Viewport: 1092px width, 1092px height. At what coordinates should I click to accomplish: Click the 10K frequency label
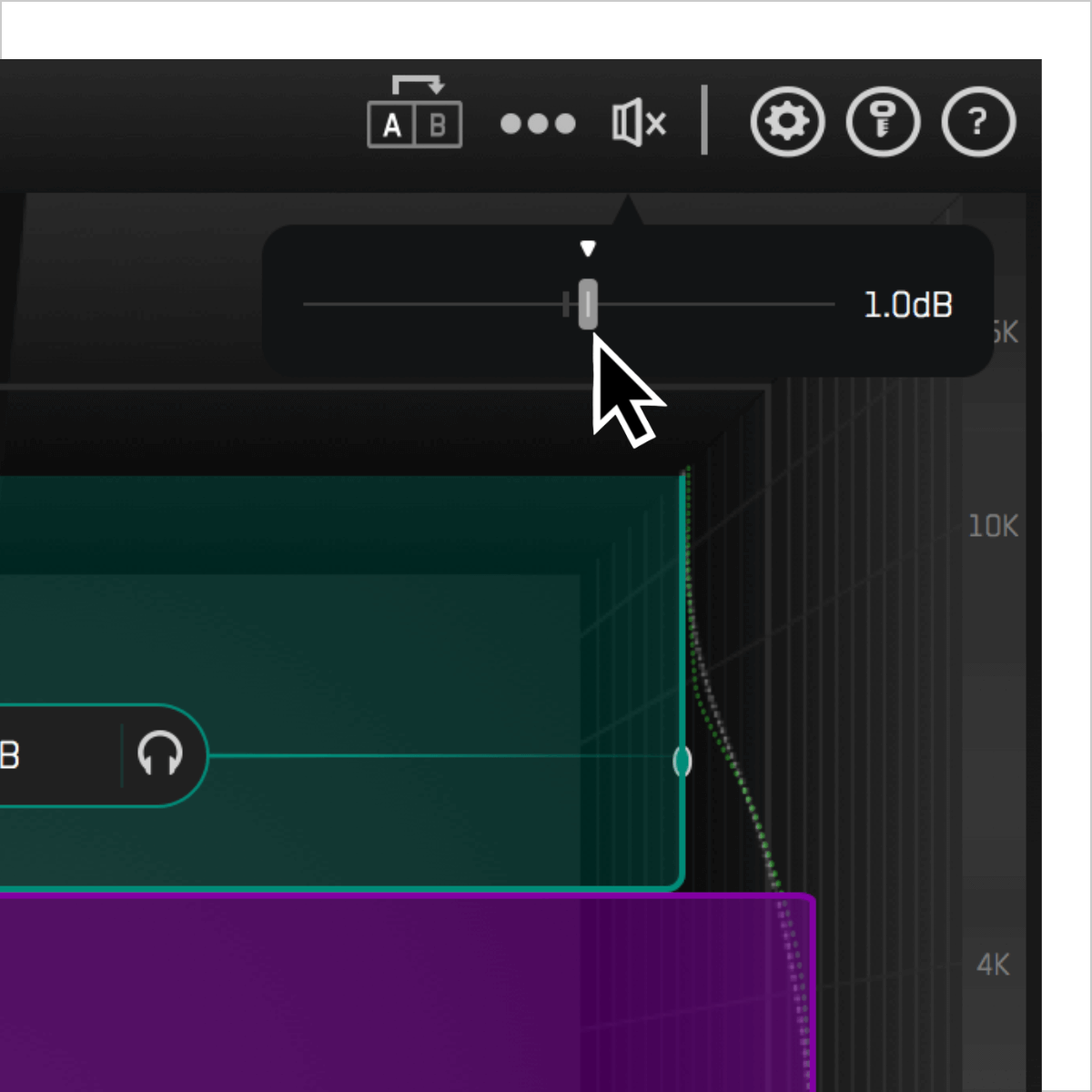click(x=993, y=526)
